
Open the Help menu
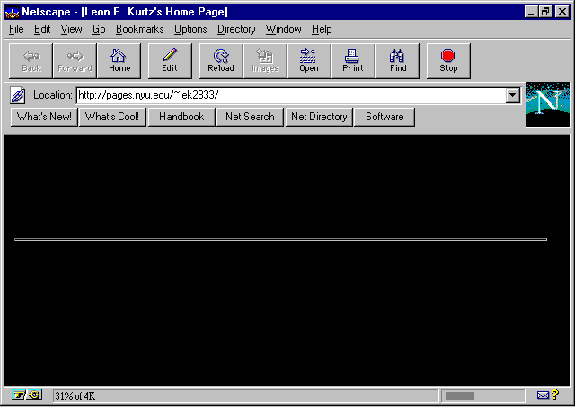tap(322, 29)
